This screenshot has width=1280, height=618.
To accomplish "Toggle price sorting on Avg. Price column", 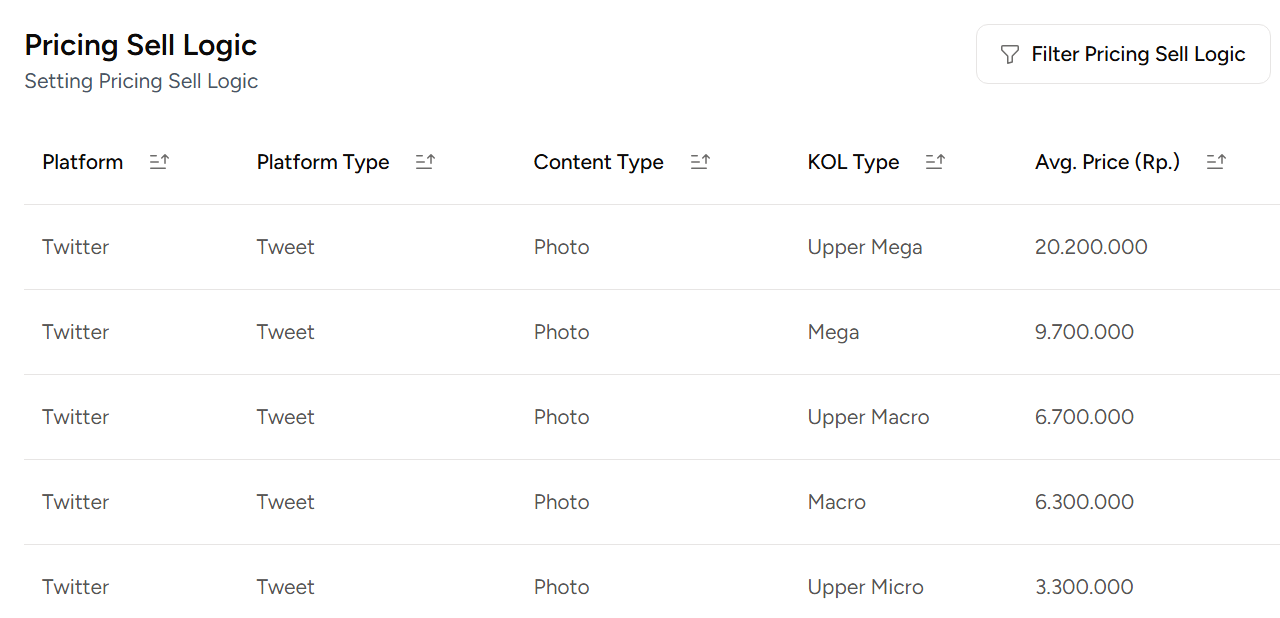I will click(x=1216, y=160).
